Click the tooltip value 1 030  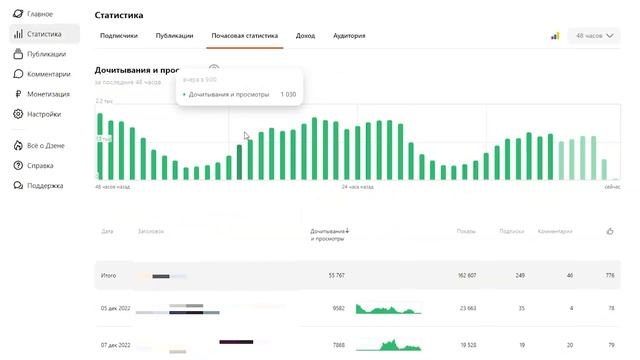(288, 95)
